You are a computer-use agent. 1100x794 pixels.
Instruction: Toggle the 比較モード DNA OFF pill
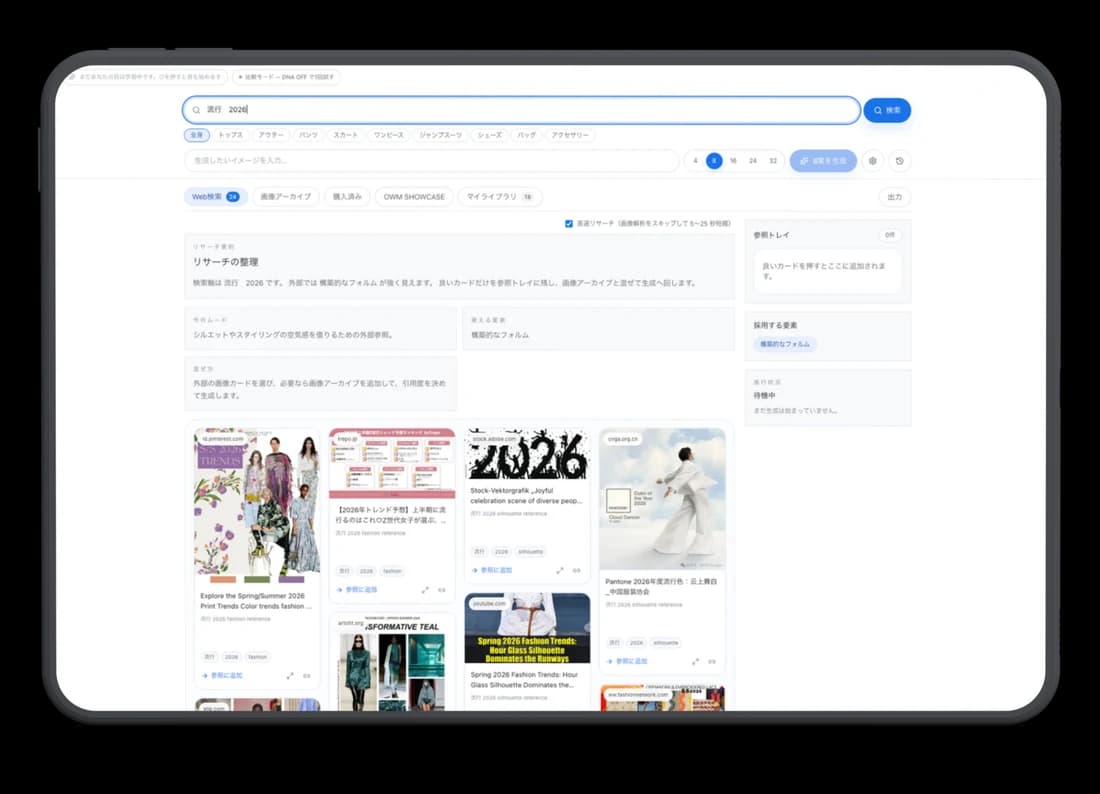pyautogui.click(x=286, y=77)
